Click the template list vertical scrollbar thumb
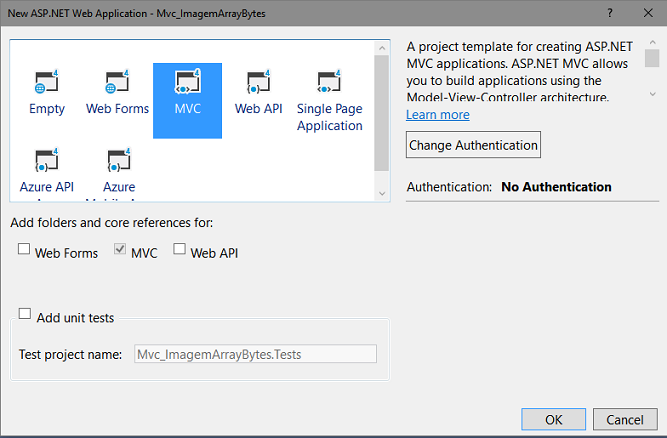Screen dimensions: 667x438 coord(382,113)
